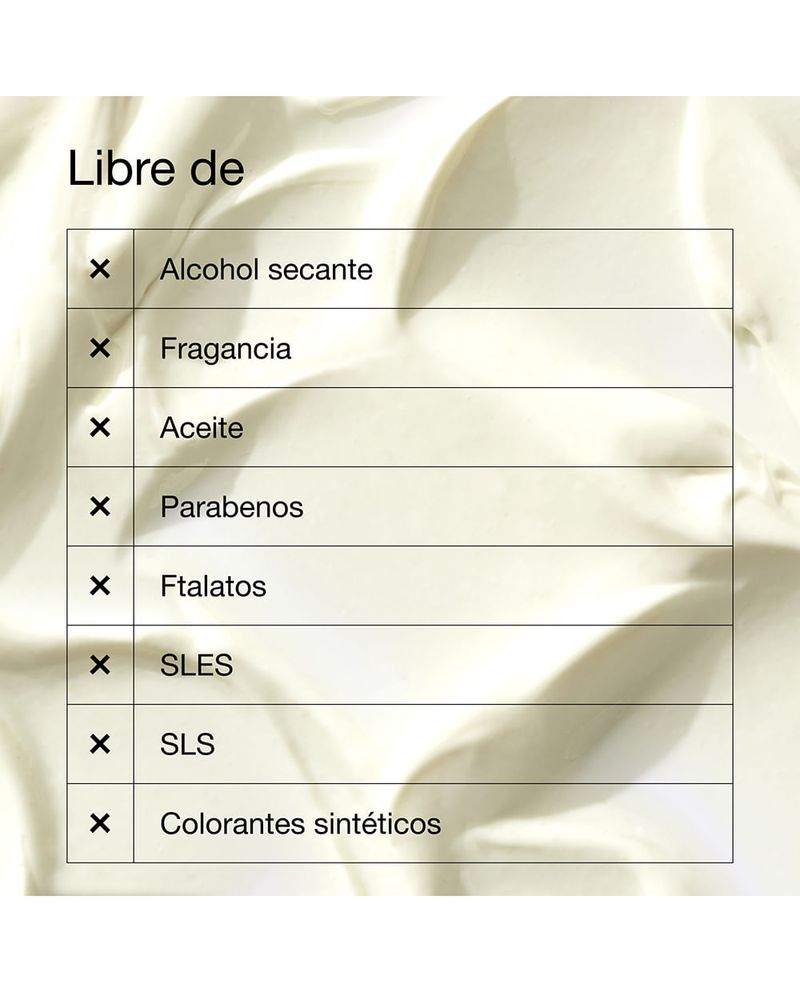The image size is (800, 992).
Task: Select the "Fragancia" text
Action: tap(226, 349)
